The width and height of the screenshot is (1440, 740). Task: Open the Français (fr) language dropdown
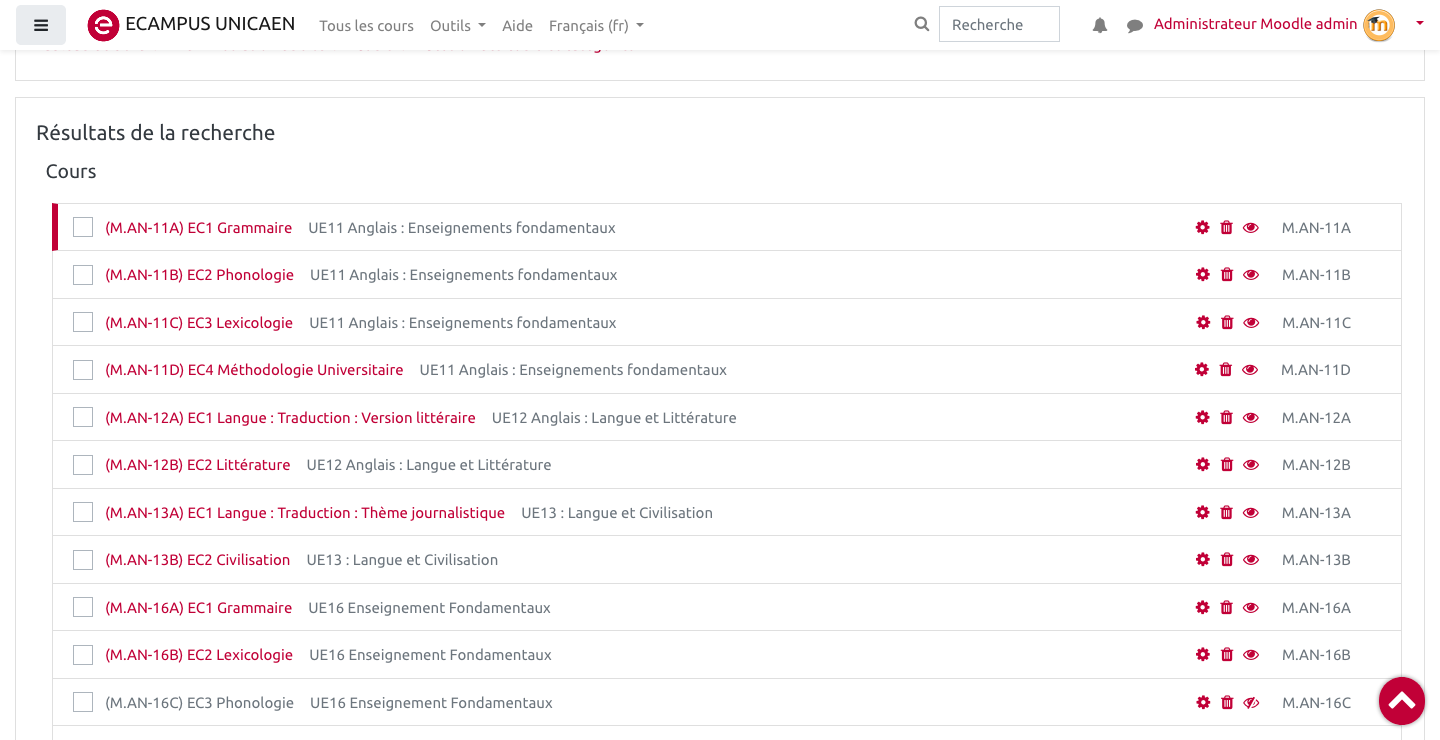click(x=596, y=26)
